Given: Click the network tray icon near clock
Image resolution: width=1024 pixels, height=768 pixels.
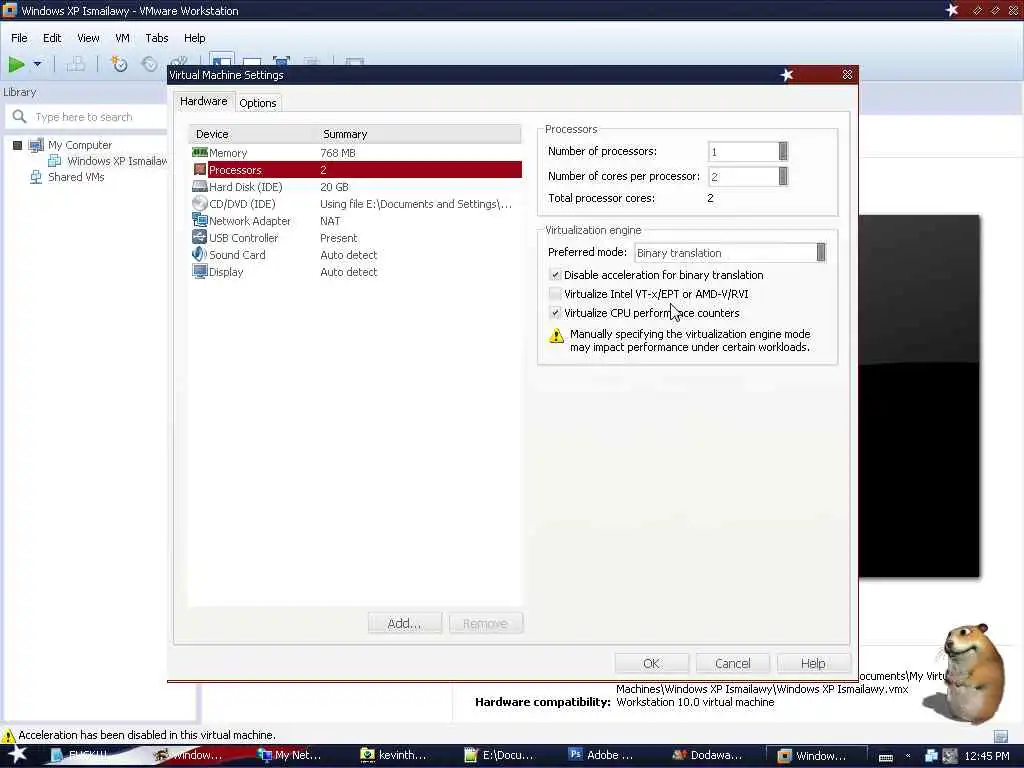Looking at the screenshot, I should coord(931,756).
